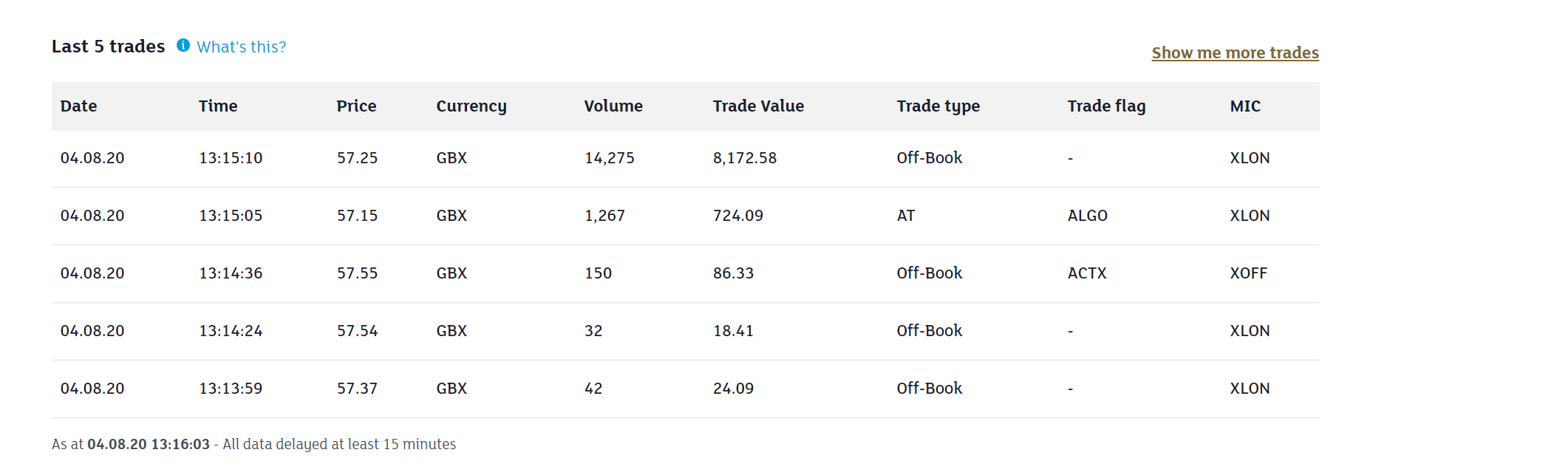Select the Volume column header
Image resolution: width=1568 pixels, height=461 pixels.
tap(613, 106)
